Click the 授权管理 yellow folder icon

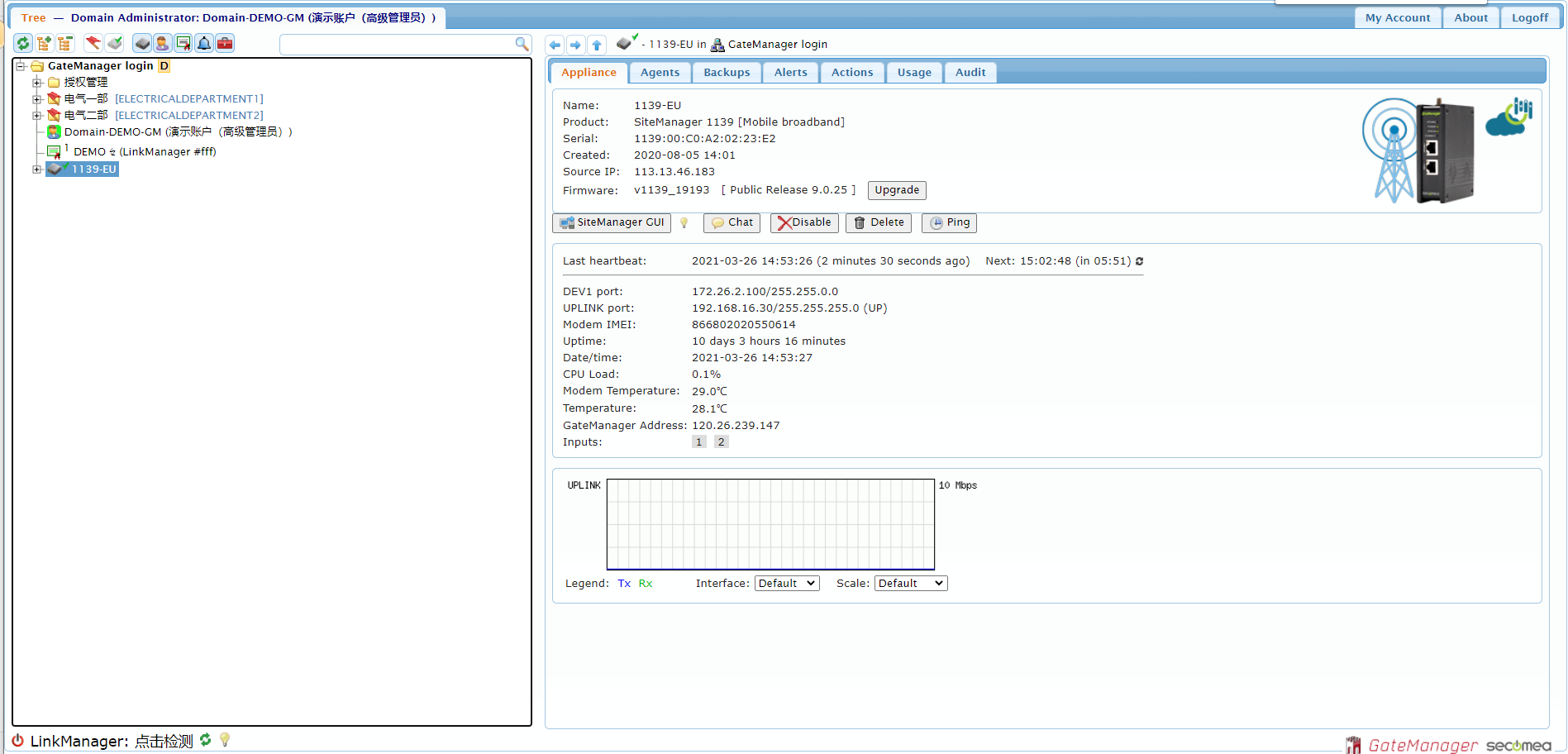point(54,83)
